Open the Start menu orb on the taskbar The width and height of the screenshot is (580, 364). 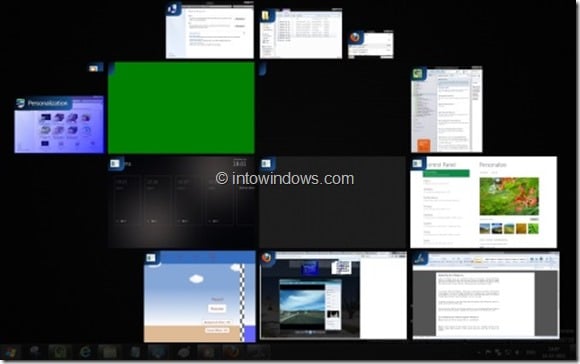click(10, 352)
